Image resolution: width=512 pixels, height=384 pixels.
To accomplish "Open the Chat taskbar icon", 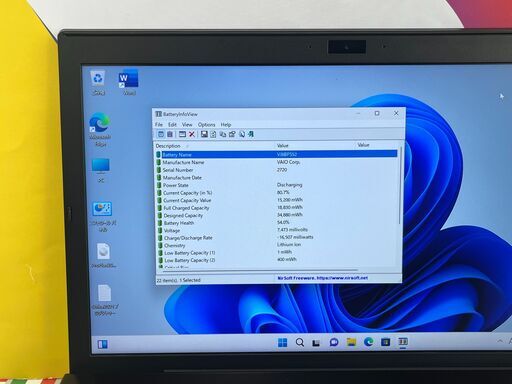I will [334, 342].
